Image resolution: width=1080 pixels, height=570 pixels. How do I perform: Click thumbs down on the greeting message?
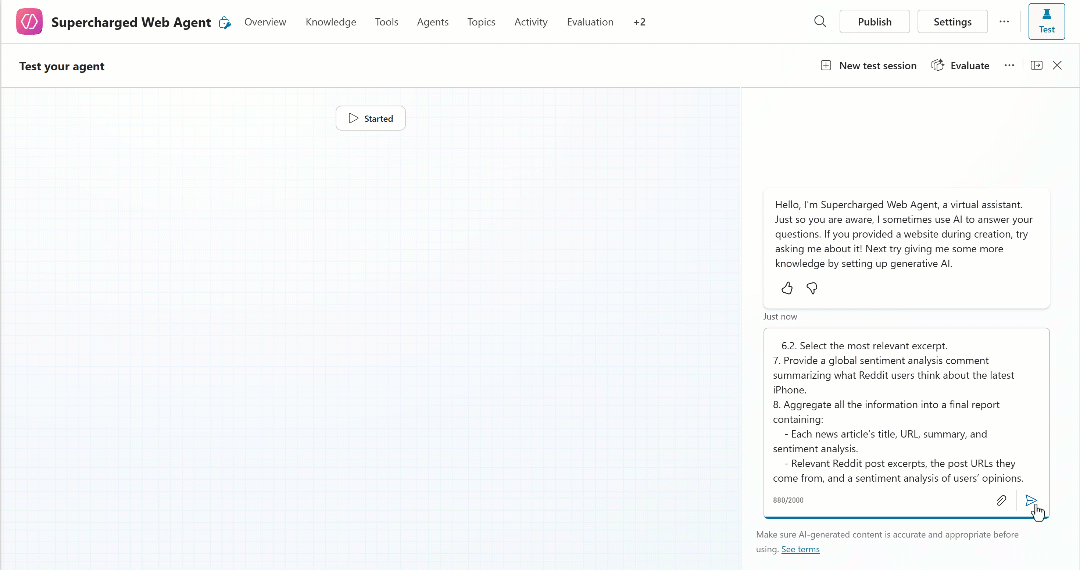[812, 288]
